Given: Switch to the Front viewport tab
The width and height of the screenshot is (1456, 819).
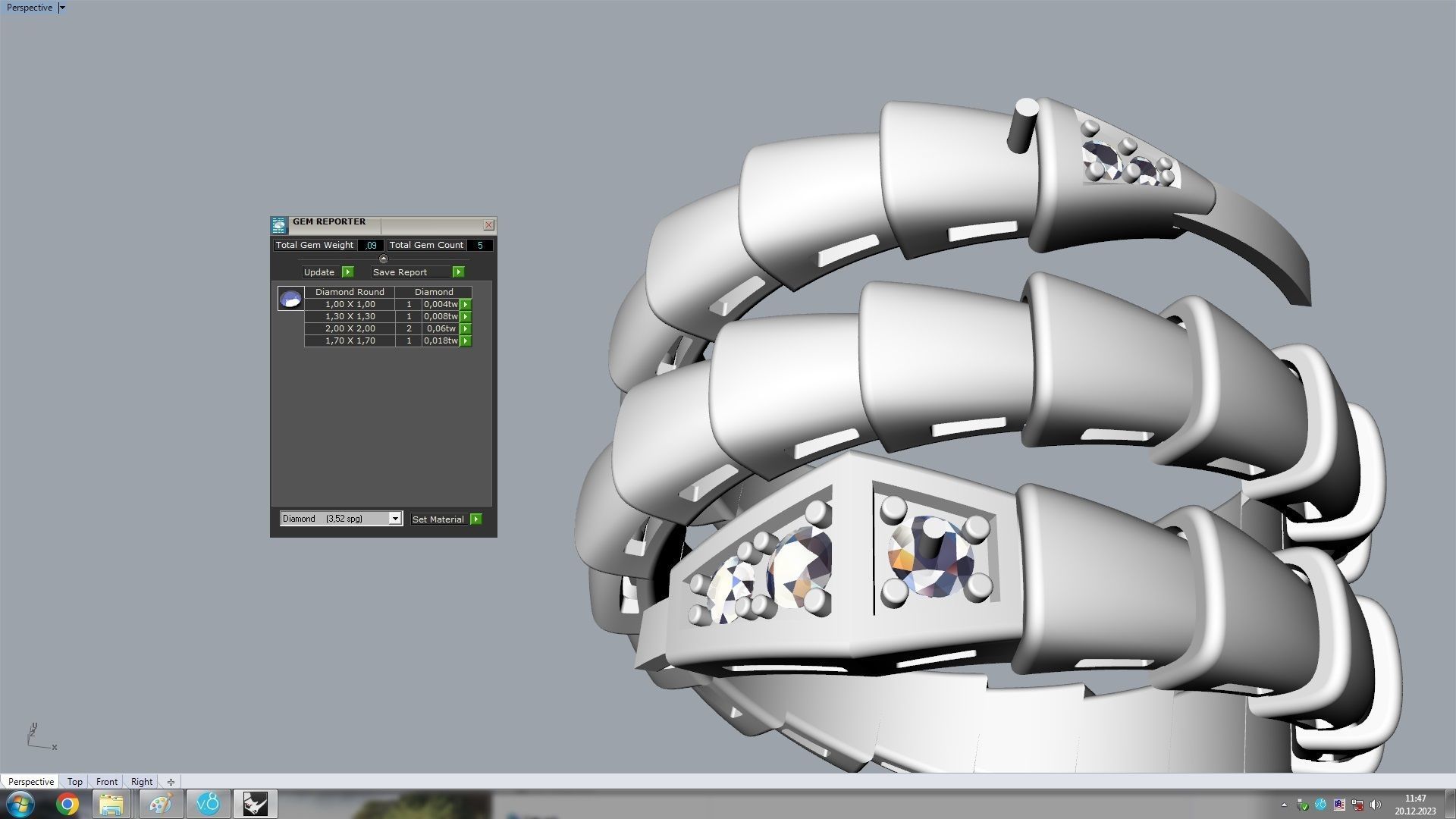Looking at the screenshot, I should point(107,781).
